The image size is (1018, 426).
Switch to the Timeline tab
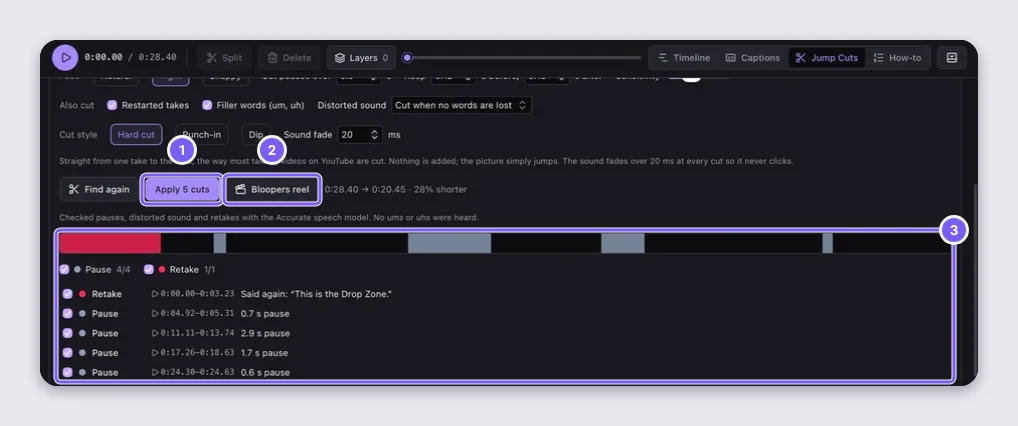click(684, 58)
